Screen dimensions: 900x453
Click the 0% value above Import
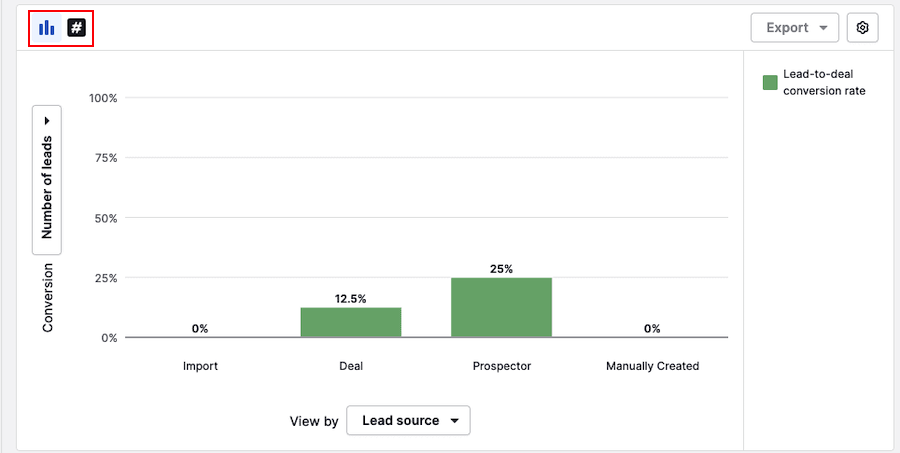coord(200,328)
